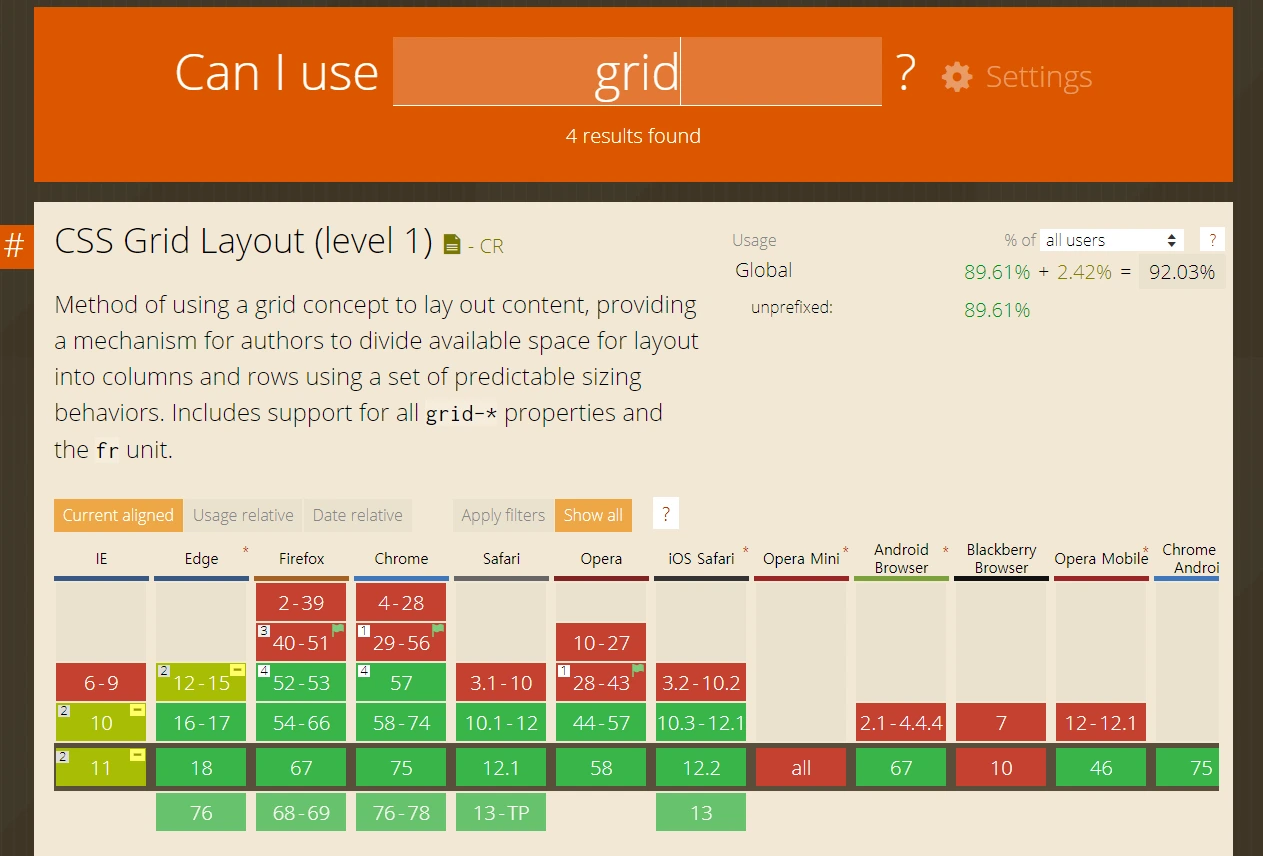Click the Opera 10-27 cell
Screen dimensions: 1263x856
(601, 642)
